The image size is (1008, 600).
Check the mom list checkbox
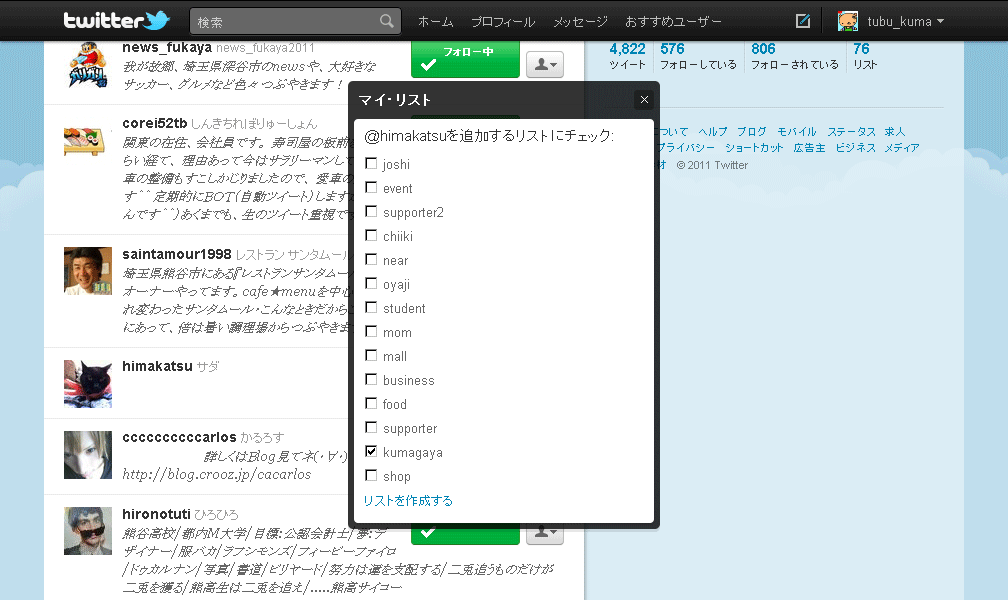click(371, 331)
